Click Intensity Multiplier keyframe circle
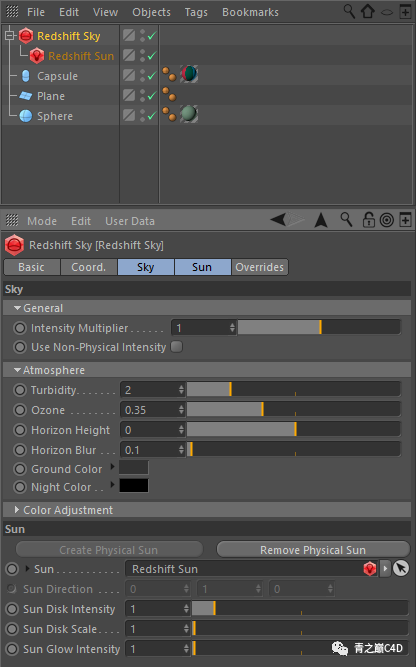 20,328
